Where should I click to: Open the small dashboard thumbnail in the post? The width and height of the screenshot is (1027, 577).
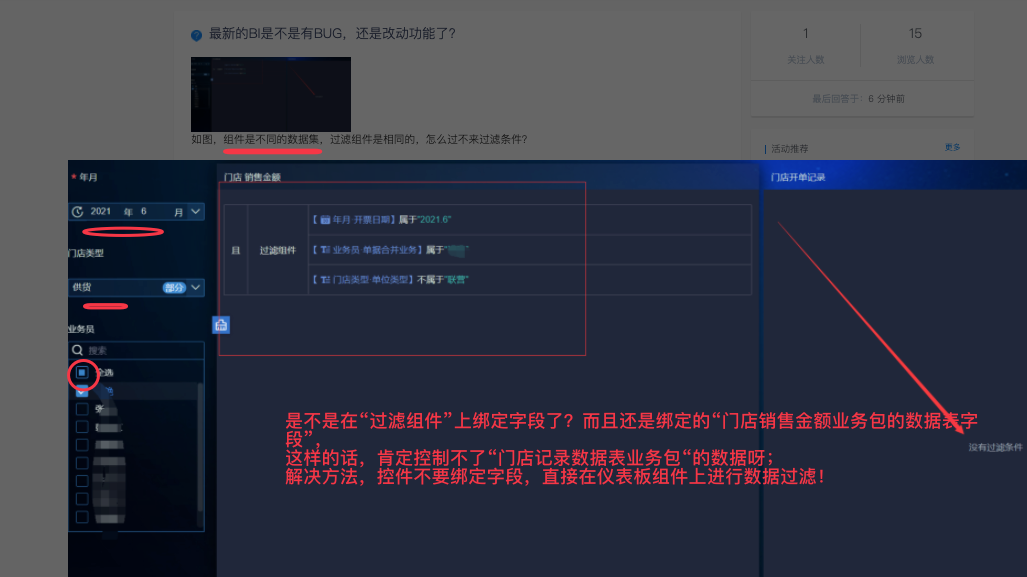click(x=271, y=94)
